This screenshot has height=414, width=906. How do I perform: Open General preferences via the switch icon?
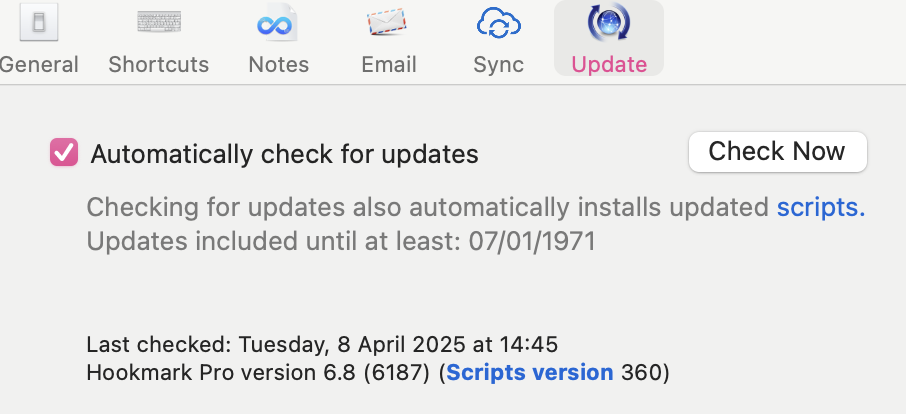click(39, 22)
